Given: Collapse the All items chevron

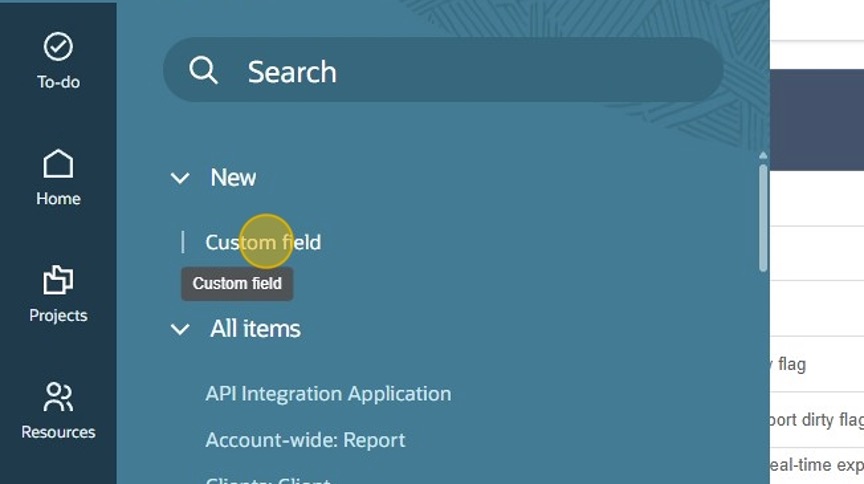Looking at the screenshot, I should pyautogui.click(x=180, y=329).
